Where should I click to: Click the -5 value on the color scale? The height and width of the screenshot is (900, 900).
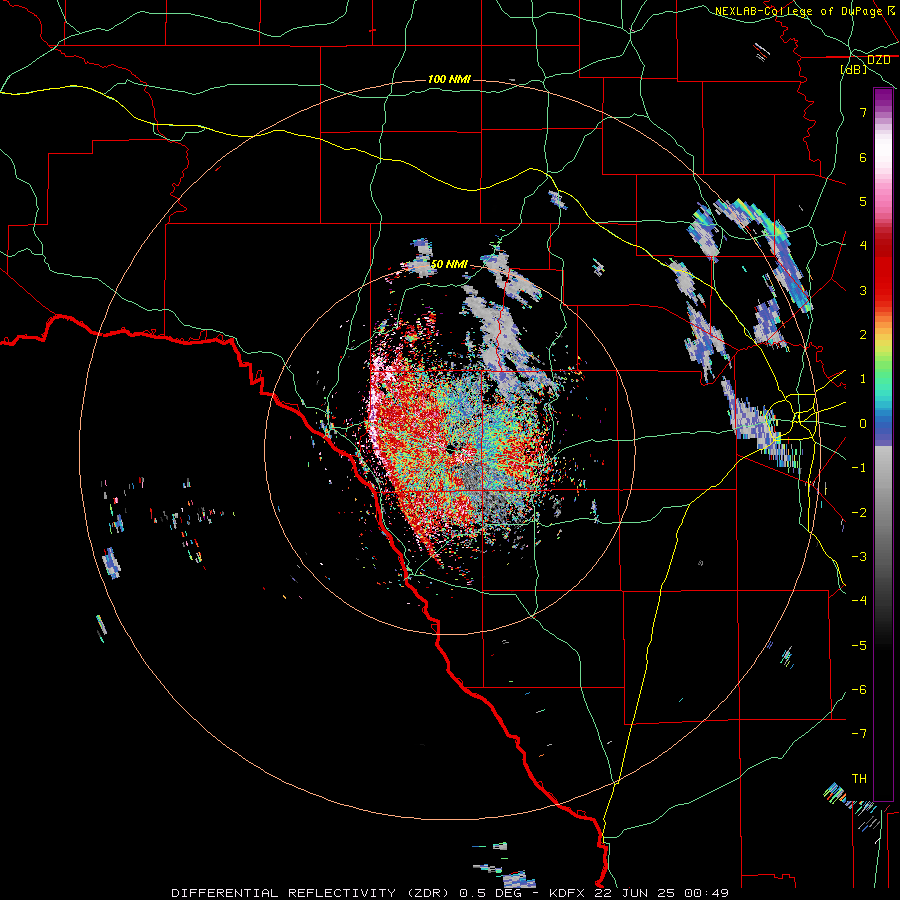(x=859, y=646)
